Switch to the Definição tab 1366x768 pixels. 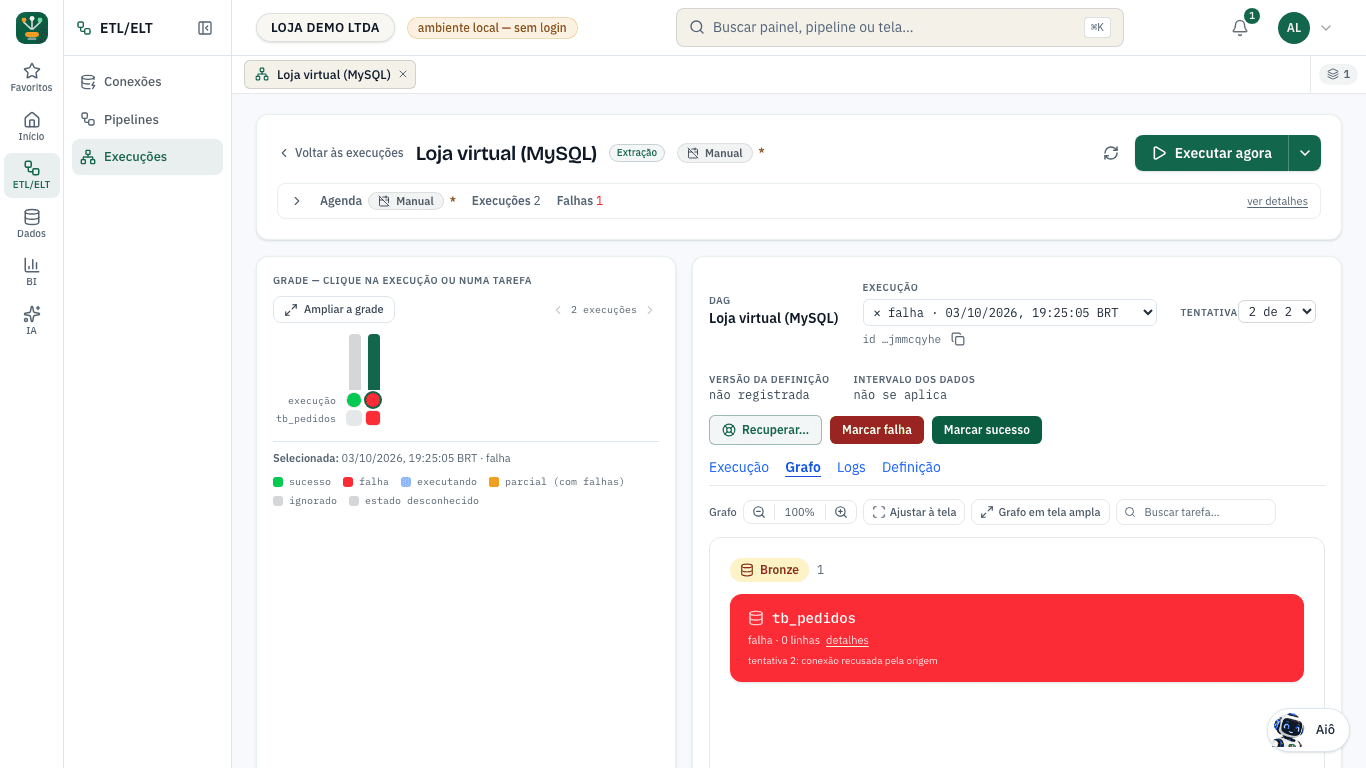point(911,467)
